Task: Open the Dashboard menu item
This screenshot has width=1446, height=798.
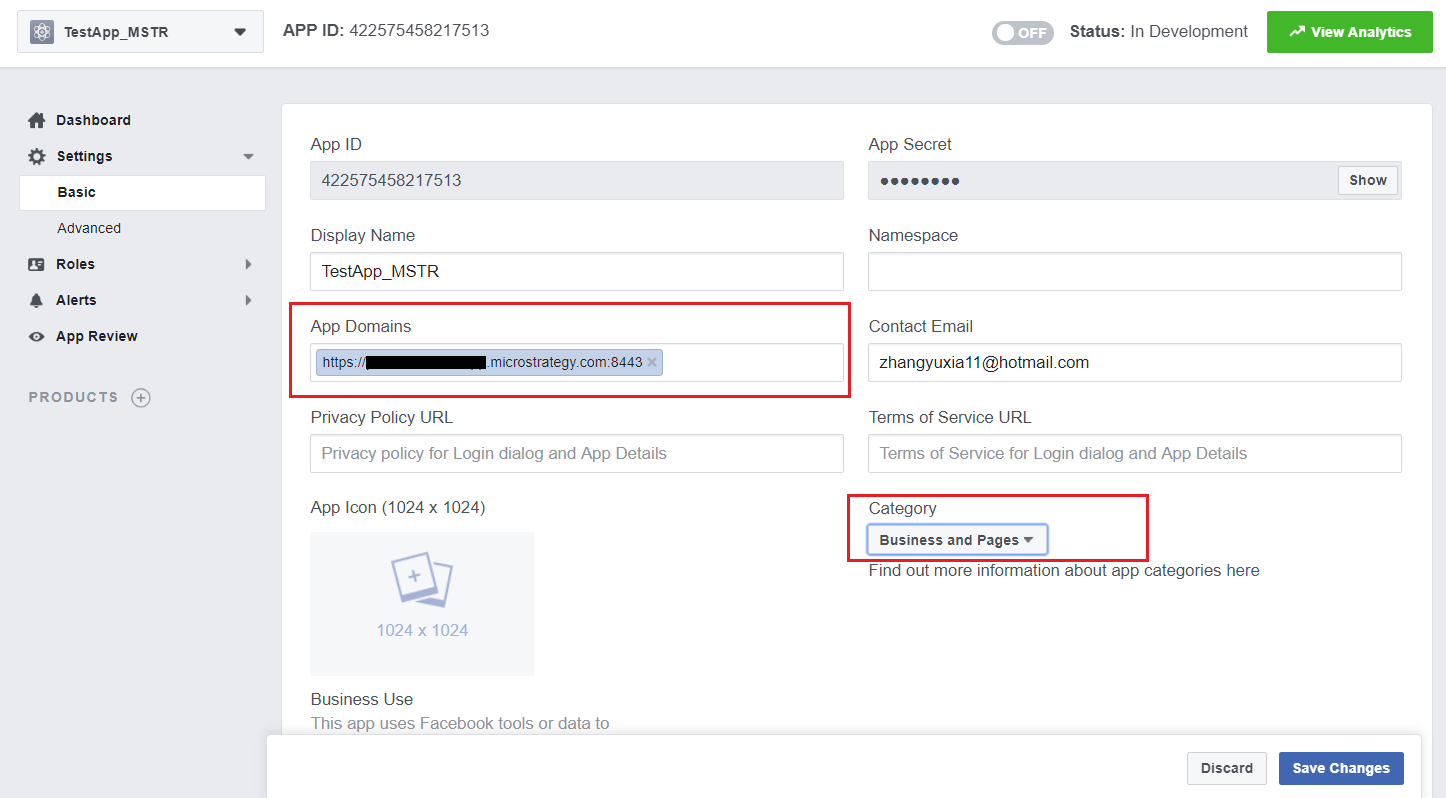Action: (93, 120)
